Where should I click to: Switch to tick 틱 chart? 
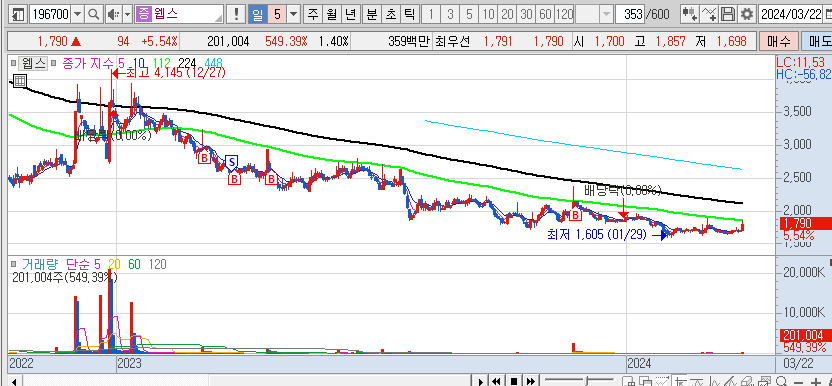[x=409, y=14]
